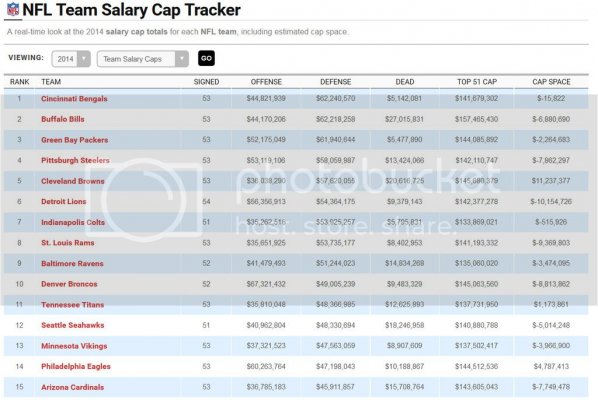Screen dimensions: 598x400
Task: Select Broncos offense value $67,321,432
Action: click(x=266, y=284)
